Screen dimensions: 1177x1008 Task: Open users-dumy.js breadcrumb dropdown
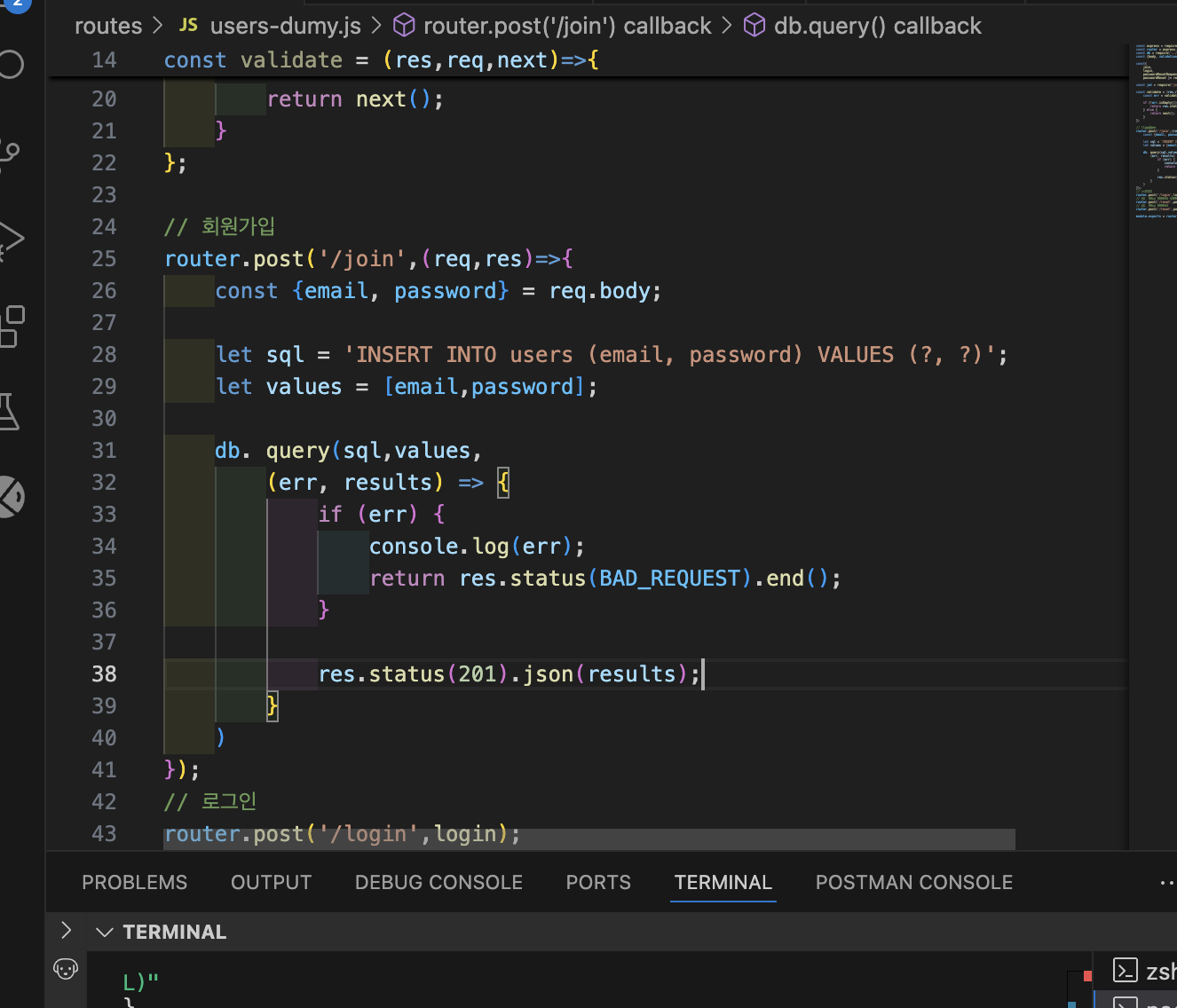click(286, 26)
